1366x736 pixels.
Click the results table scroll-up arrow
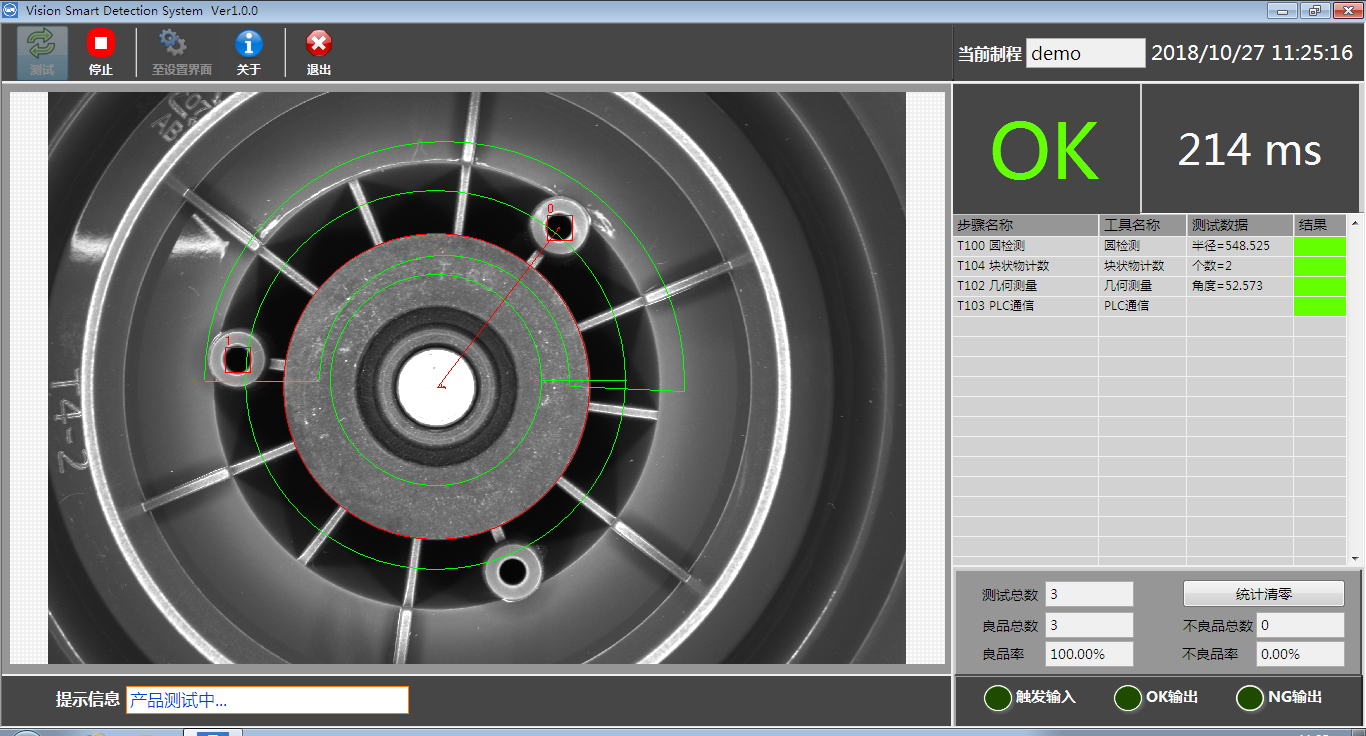pyautogui.click(x=1355, y=223)
